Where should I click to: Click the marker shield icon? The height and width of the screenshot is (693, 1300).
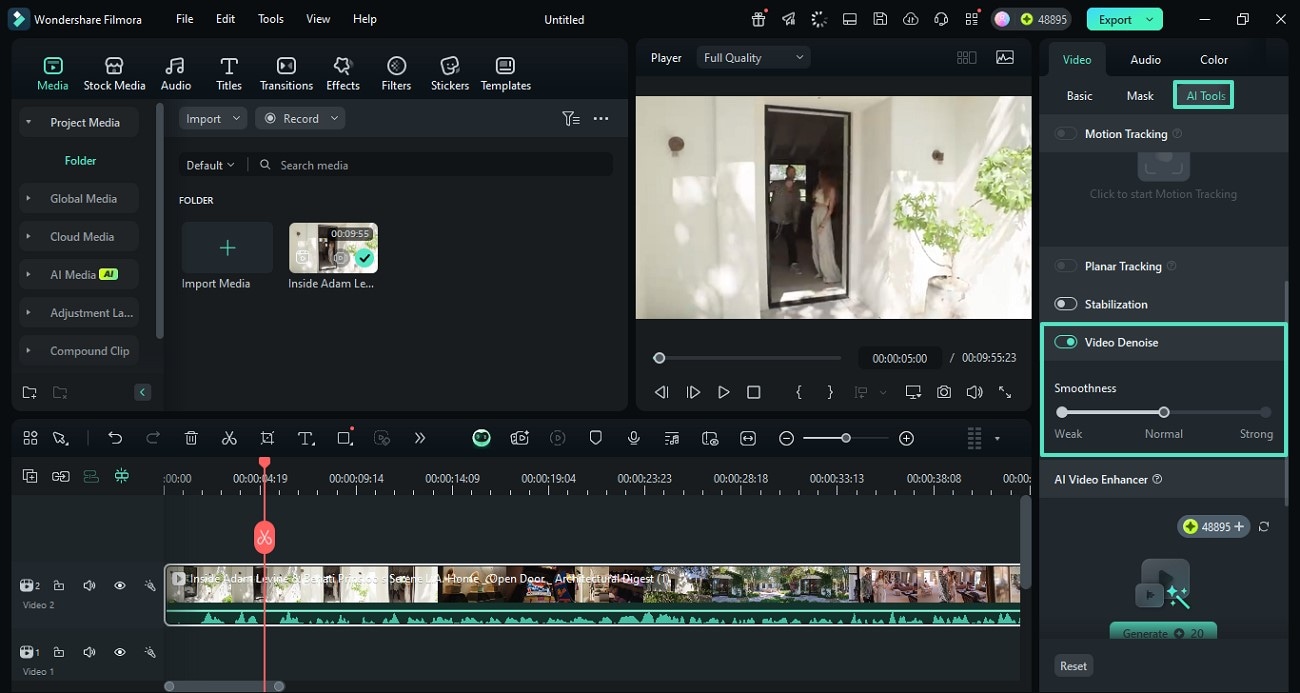[x=595, y=438]
